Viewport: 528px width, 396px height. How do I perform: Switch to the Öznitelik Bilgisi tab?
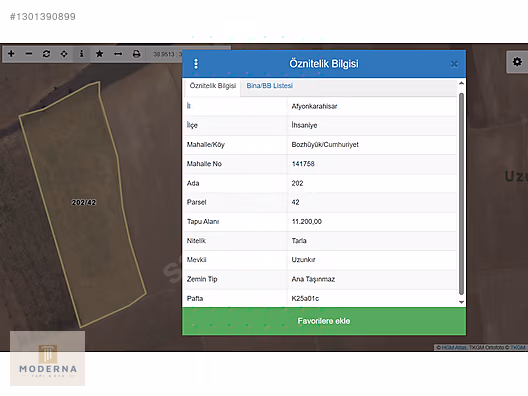tap(212, 86)
